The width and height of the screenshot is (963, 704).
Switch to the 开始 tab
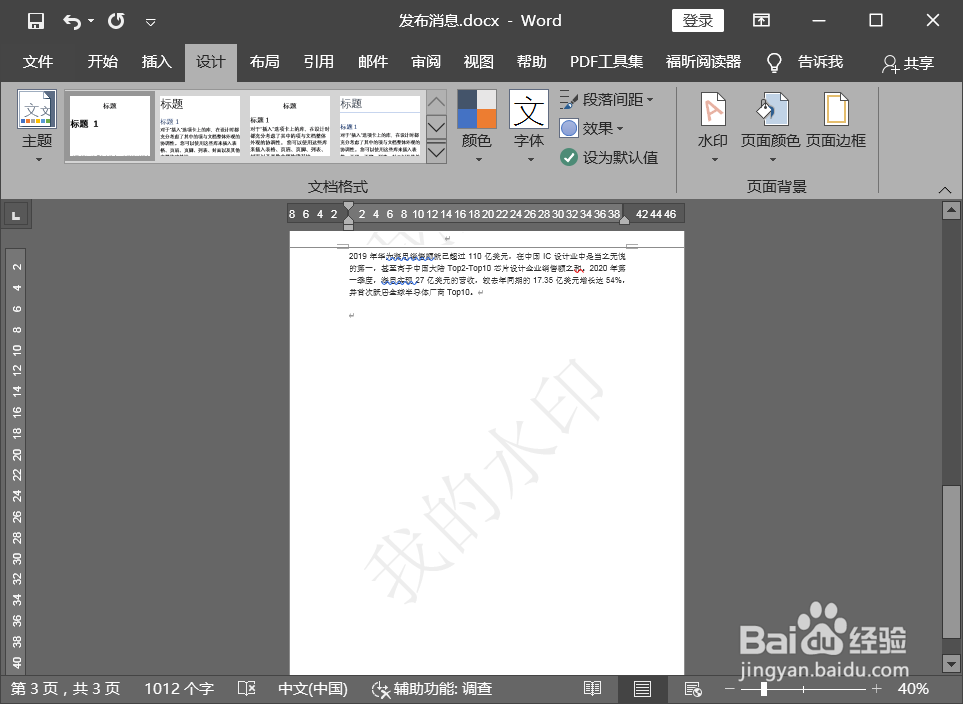click(x=102, y=62)
